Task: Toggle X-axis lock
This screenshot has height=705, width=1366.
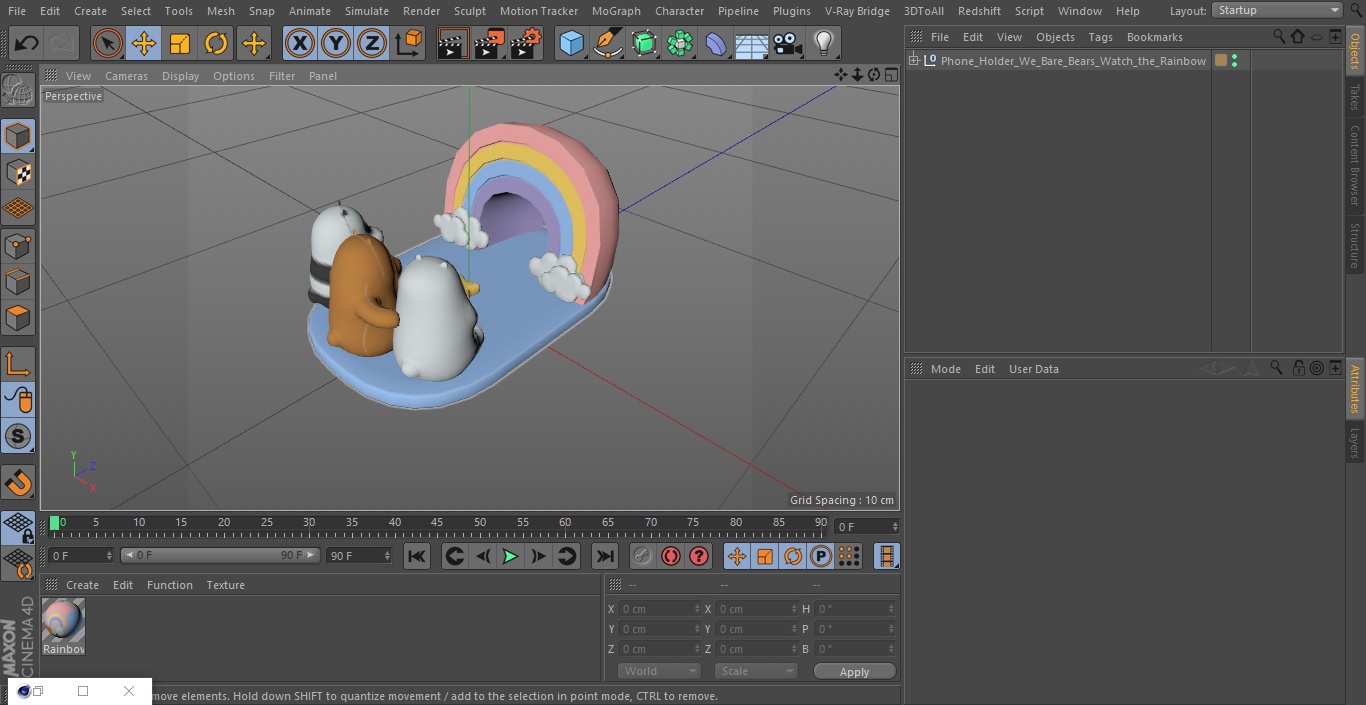Action: point(300,44)
